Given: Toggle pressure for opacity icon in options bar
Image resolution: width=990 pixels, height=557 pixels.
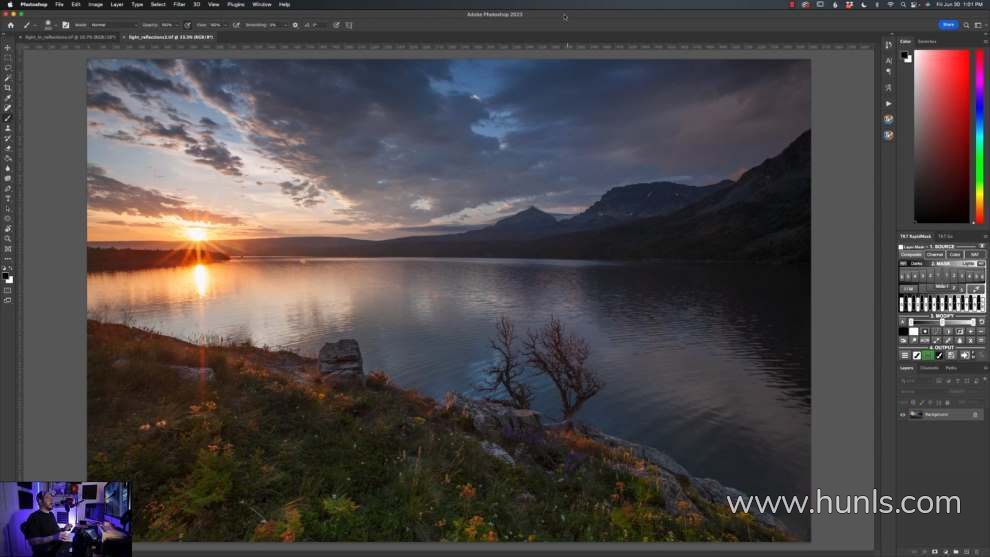Looking at the screenshot, I should click(188, 25).
